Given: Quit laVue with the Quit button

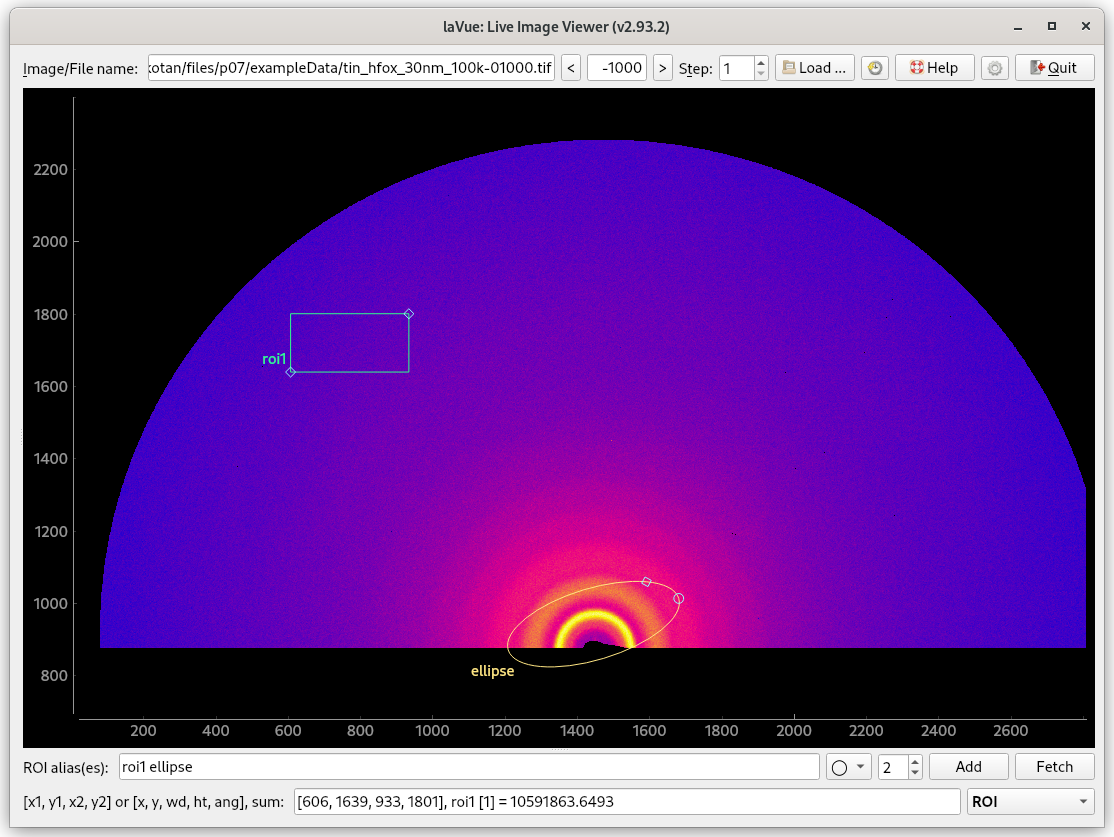Looking at the screenshot, I should point(1054,68).
